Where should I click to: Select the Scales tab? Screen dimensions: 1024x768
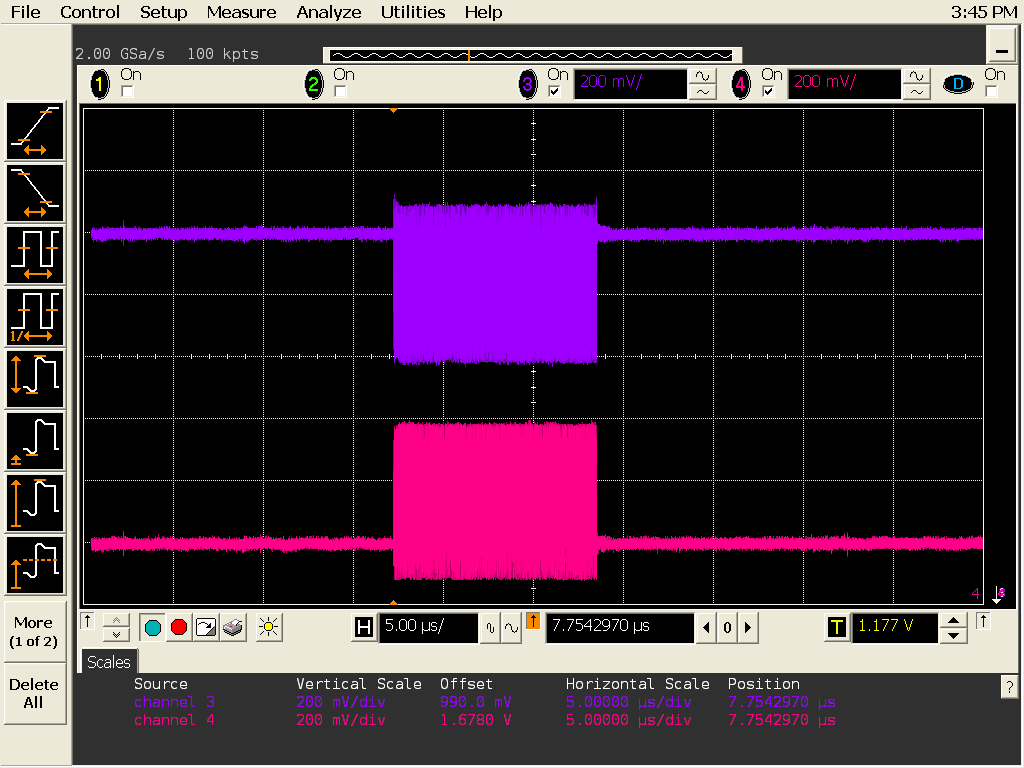(x=108, y=662)
